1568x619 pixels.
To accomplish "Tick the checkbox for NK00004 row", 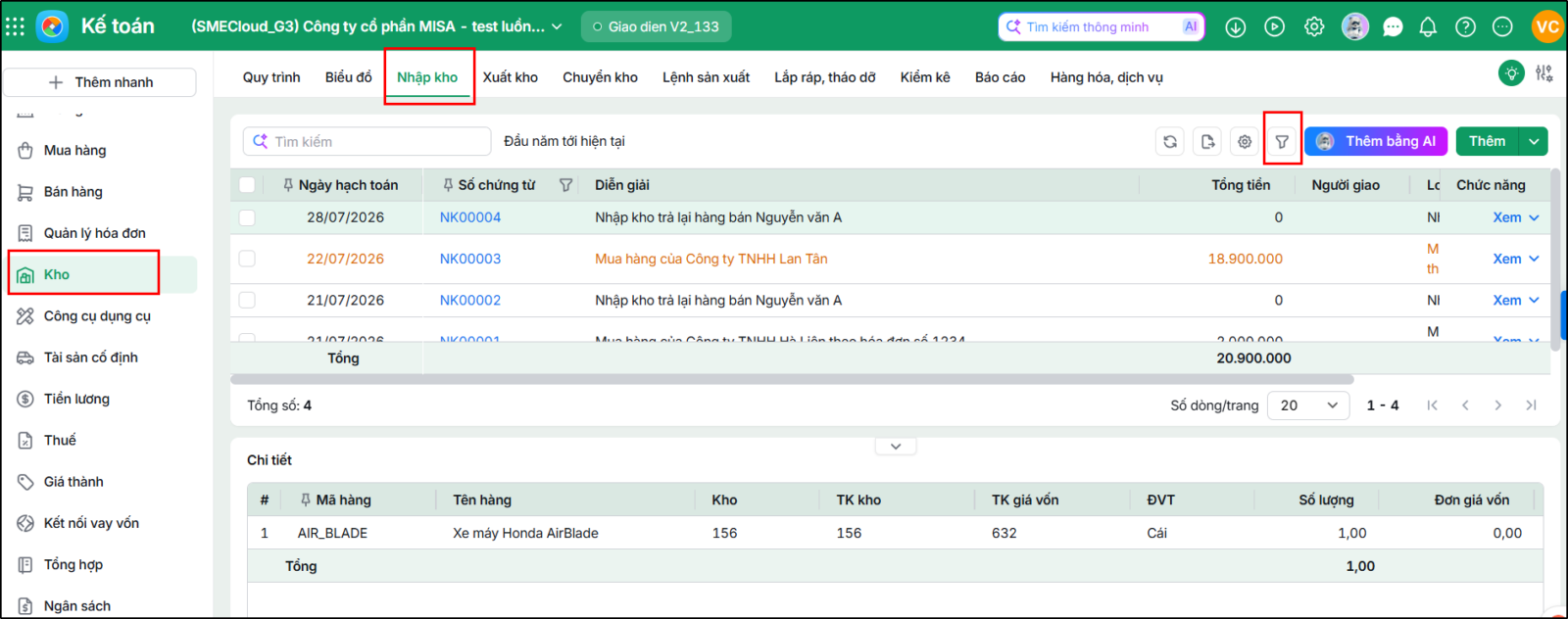I will pos(247,217).
